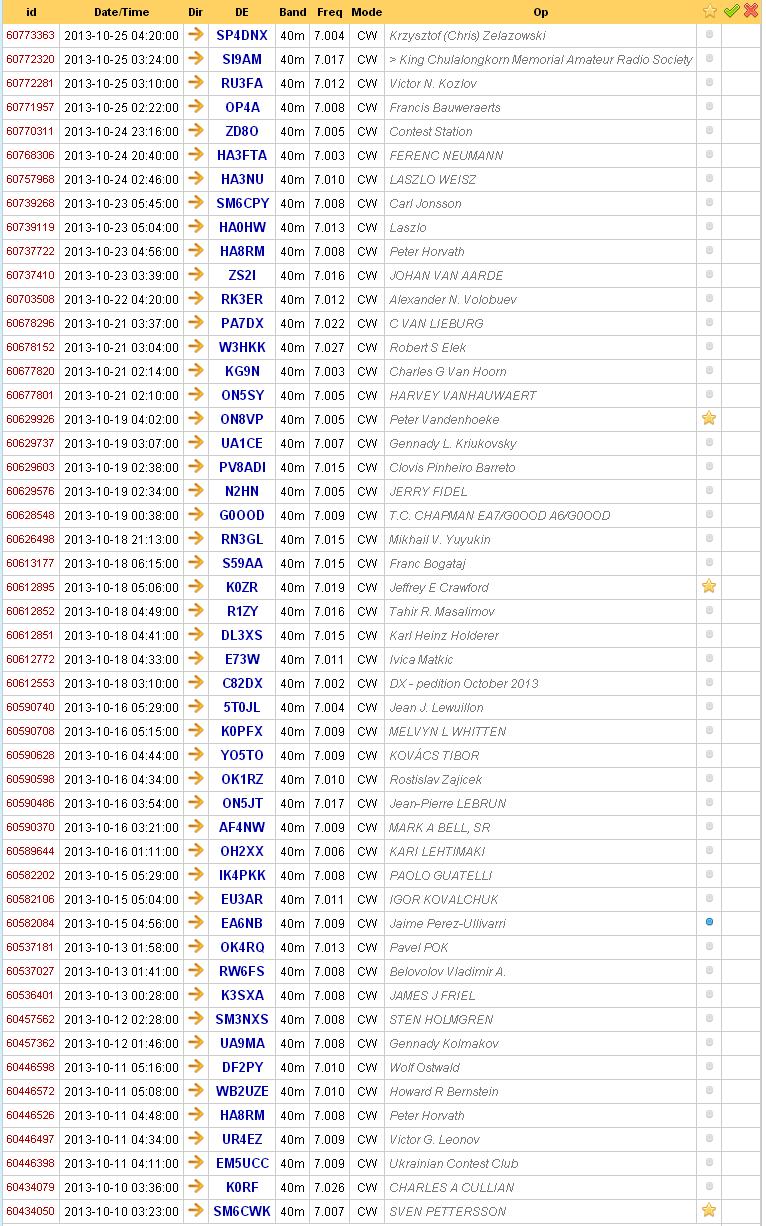Toggle the gray status dot for E73W
Screen dimensions: 766x1226
pos(709,658)
